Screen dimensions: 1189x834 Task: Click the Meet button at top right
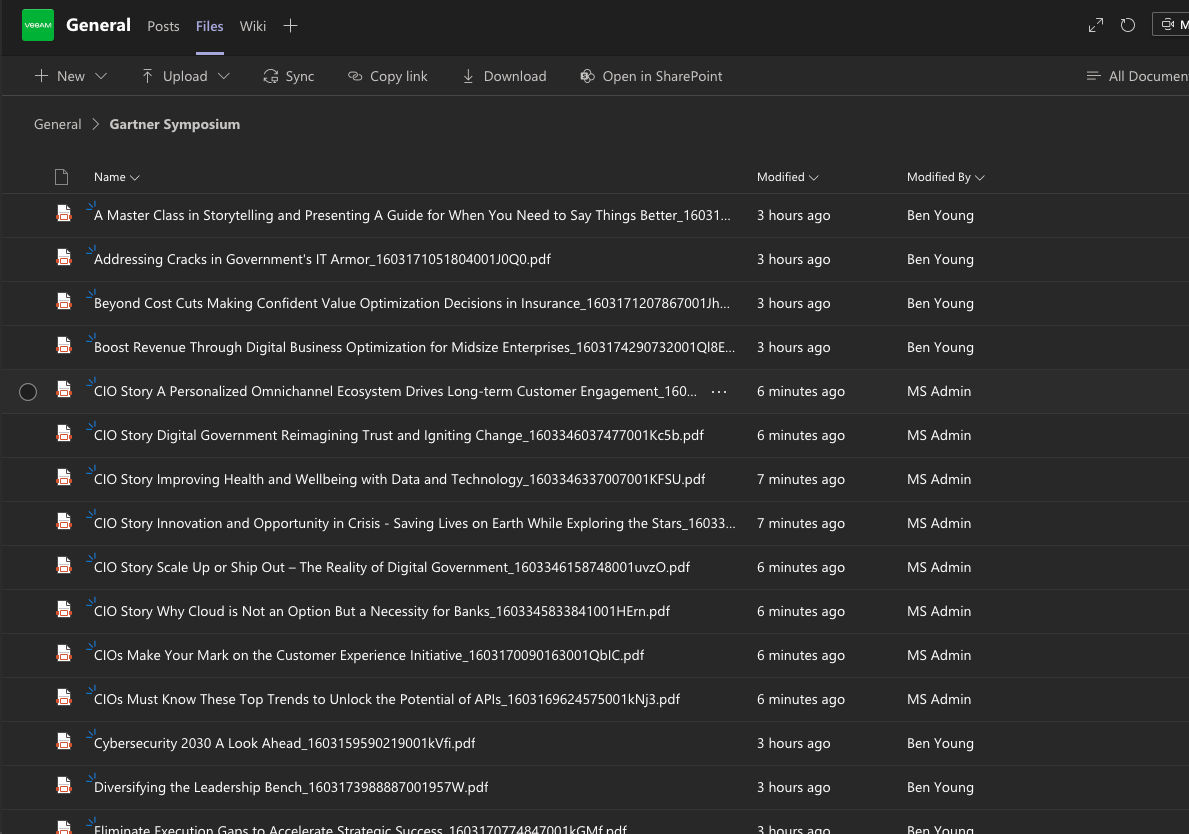click(x=1171, y=24)
